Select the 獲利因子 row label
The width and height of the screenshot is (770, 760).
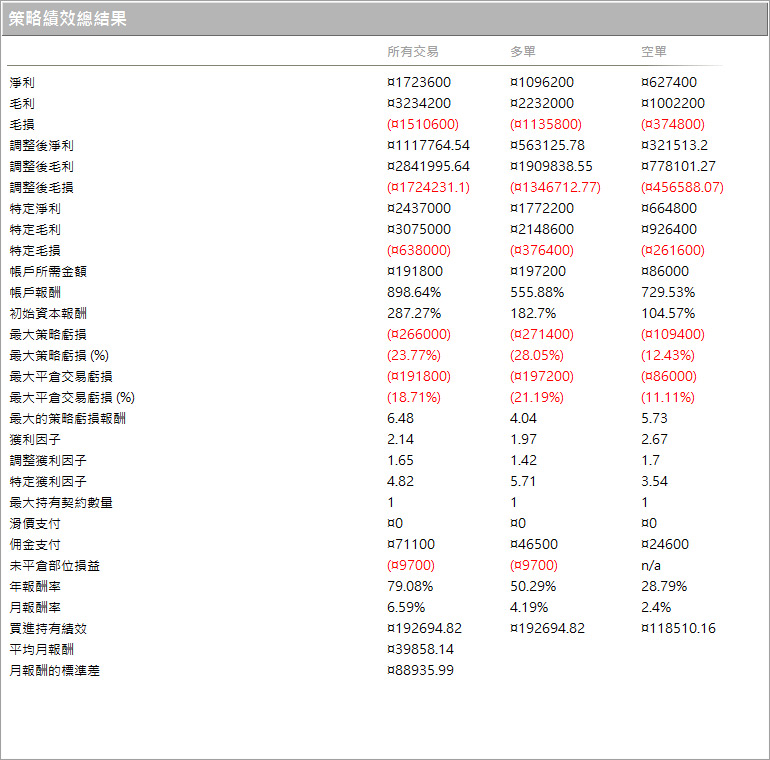click(x=35, y=440)
